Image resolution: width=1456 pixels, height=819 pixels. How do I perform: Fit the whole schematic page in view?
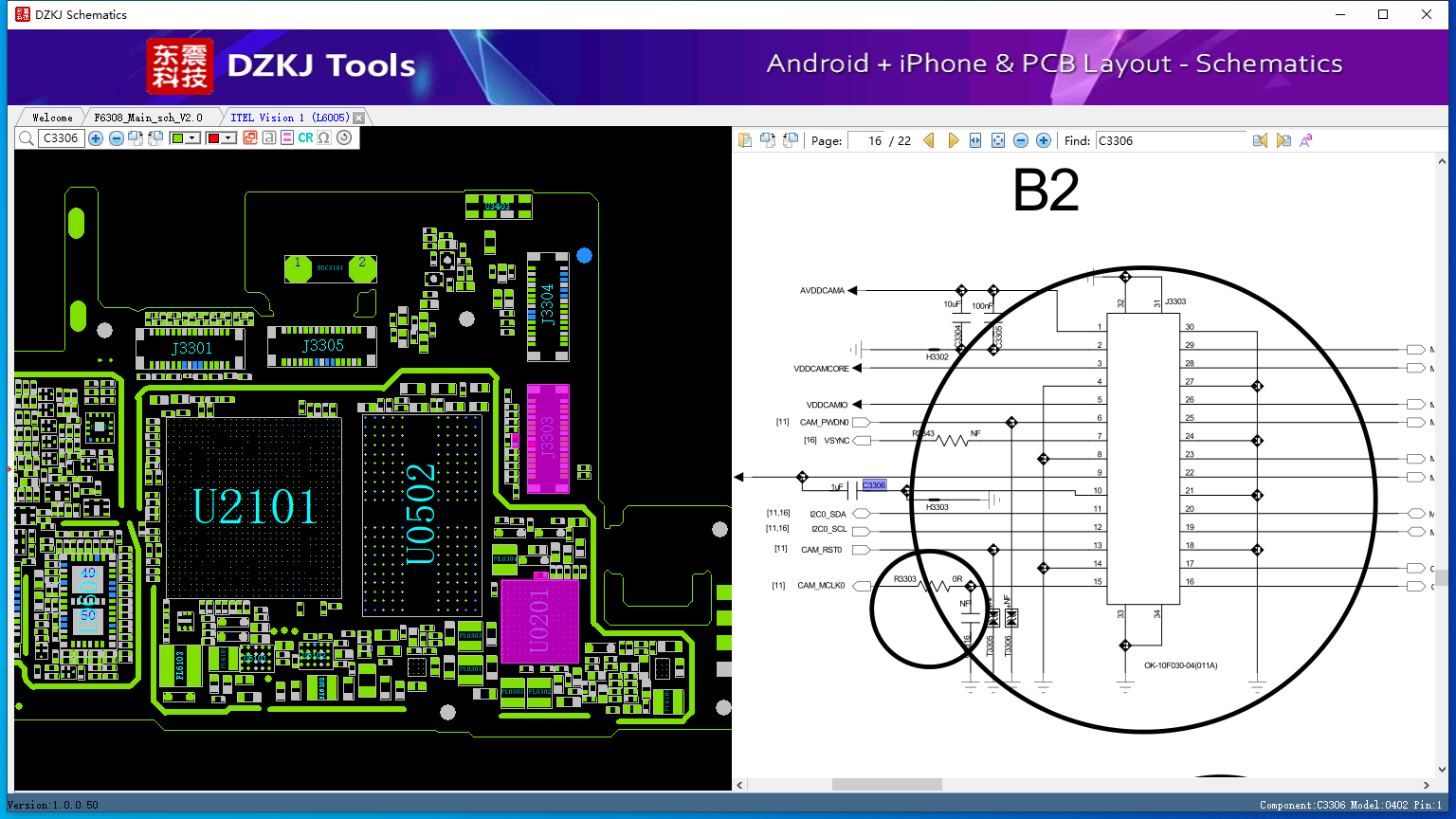pos(998,140)
